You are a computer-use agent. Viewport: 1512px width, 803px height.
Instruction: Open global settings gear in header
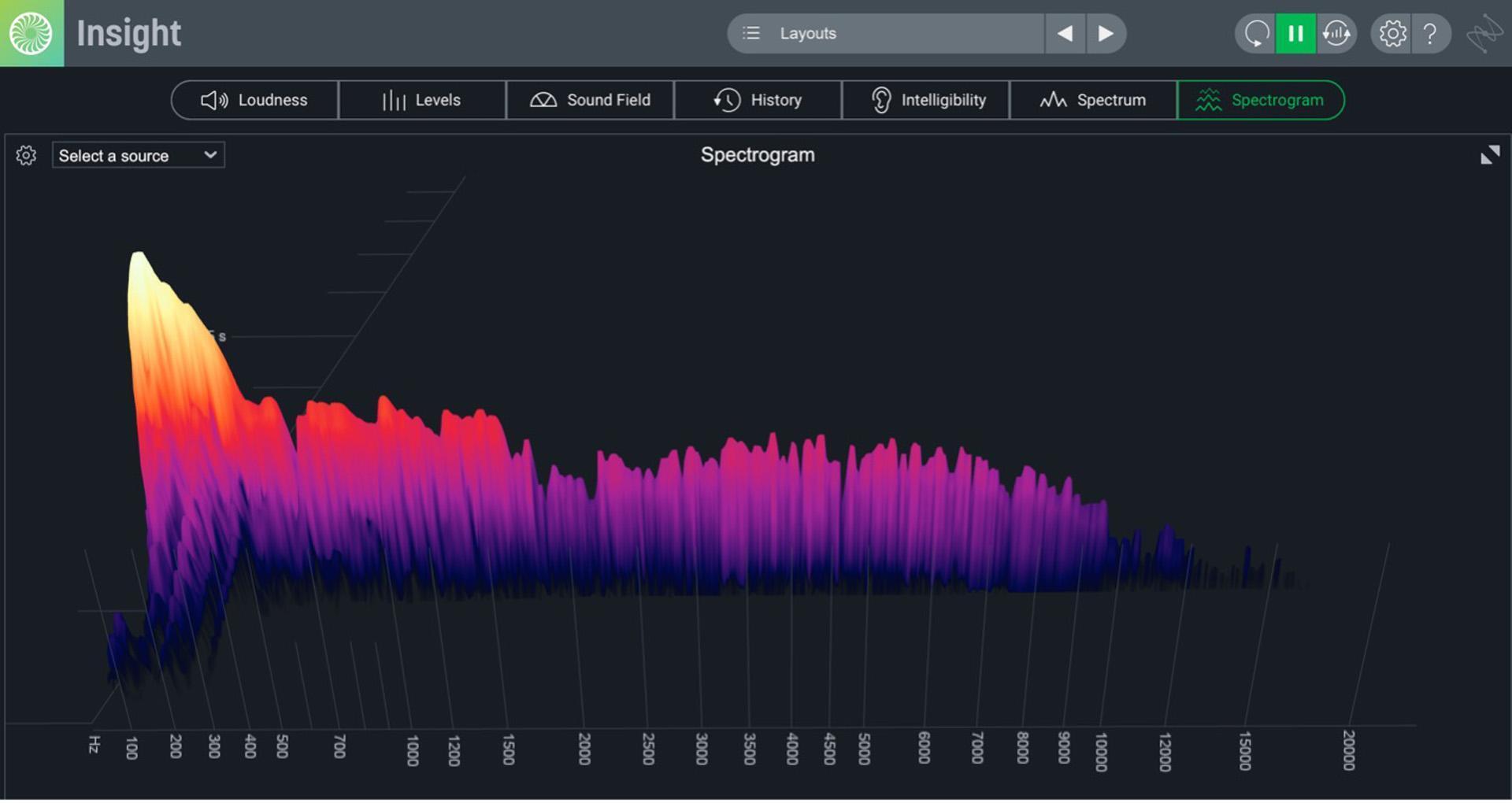tap(1392, 33)
